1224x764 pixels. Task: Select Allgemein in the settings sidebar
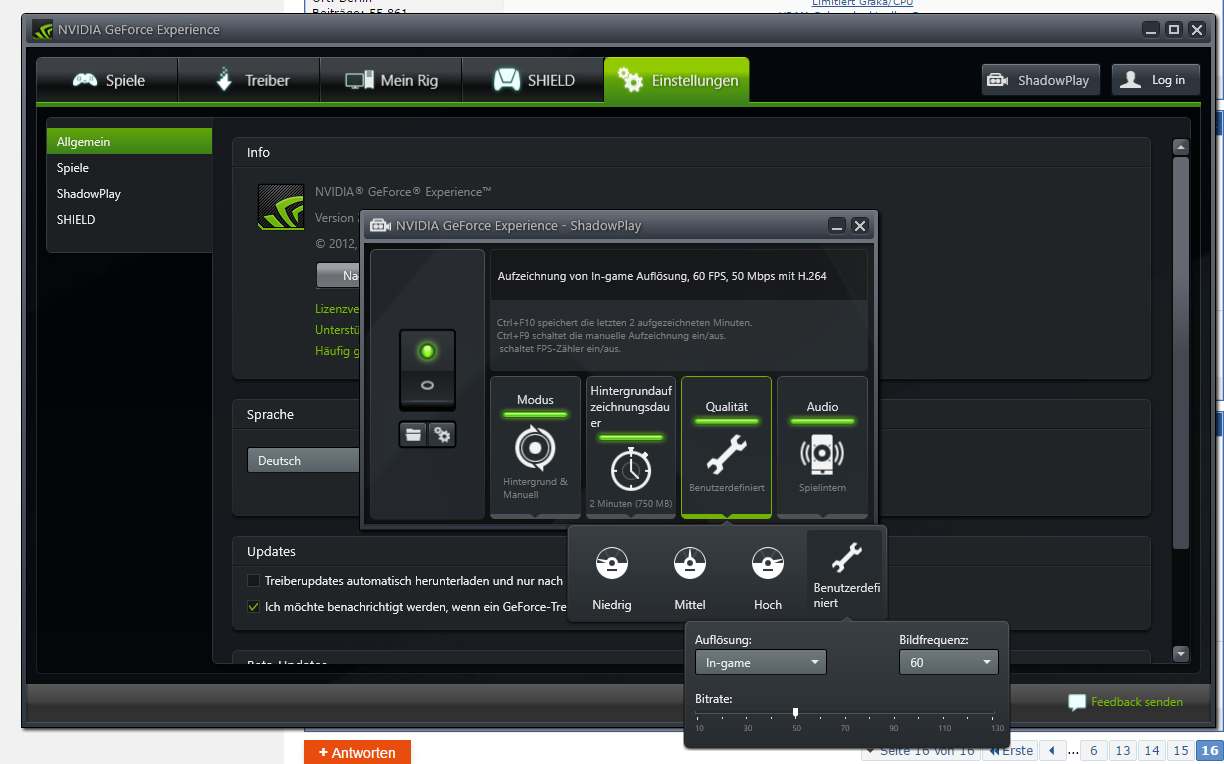(x=129, y=142)
